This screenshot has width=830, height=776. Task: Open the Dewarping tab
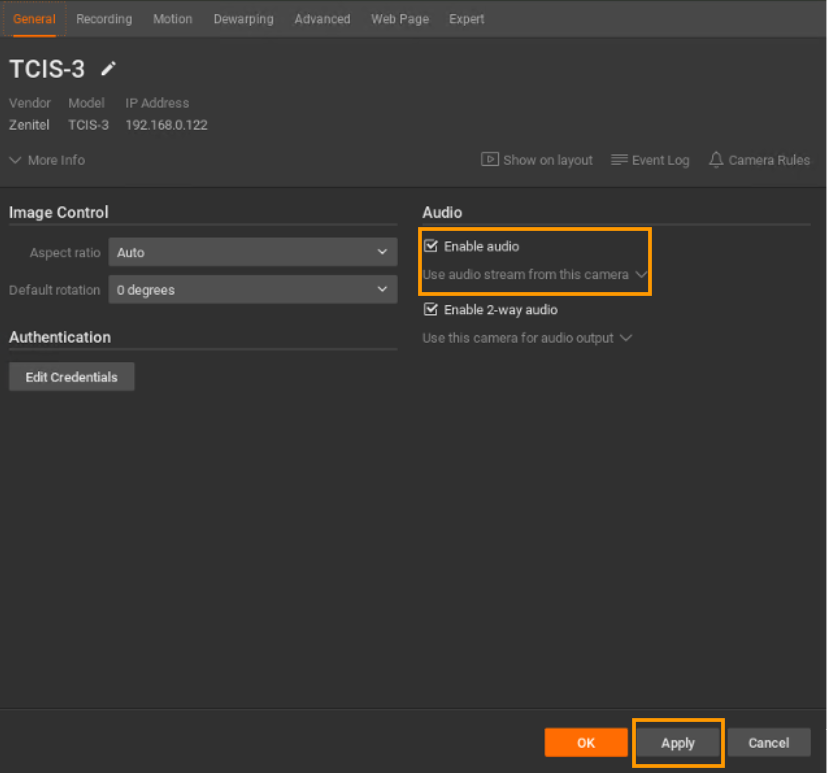243,19
